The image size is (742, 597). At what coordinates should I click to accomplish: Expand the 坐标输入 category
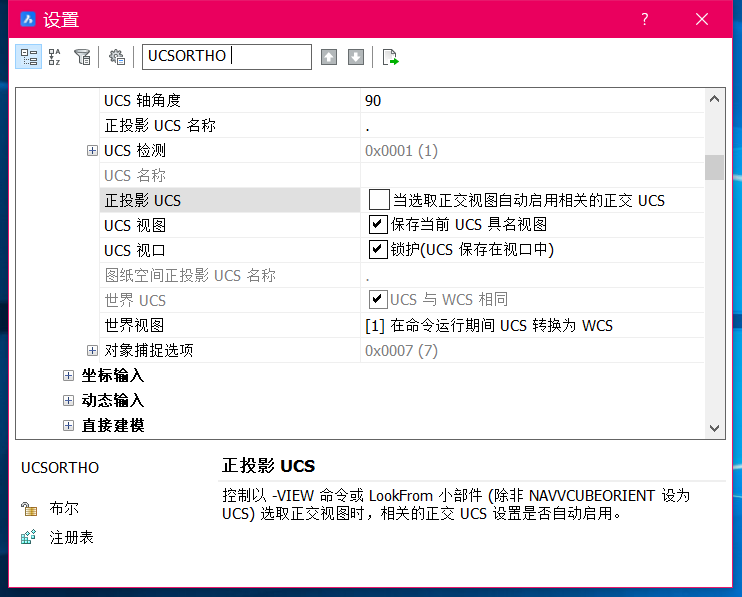[x=68, y=376]
